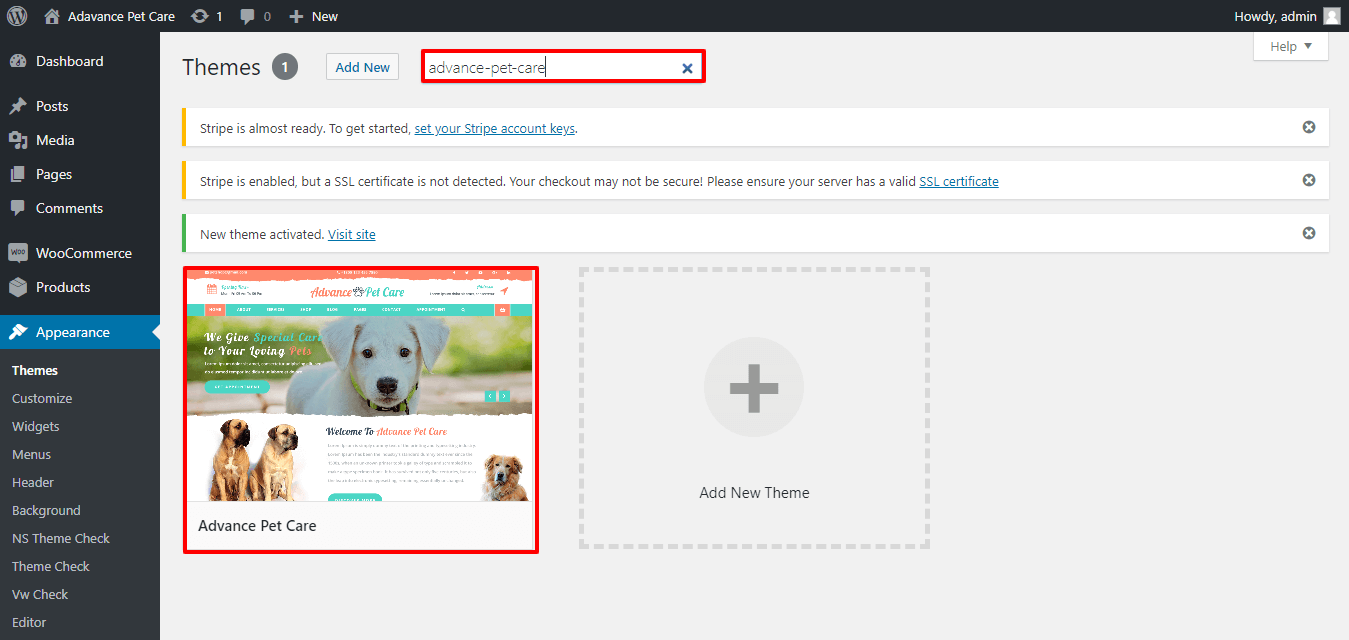Click the plus New icon in admin bar

coord(295,16)
